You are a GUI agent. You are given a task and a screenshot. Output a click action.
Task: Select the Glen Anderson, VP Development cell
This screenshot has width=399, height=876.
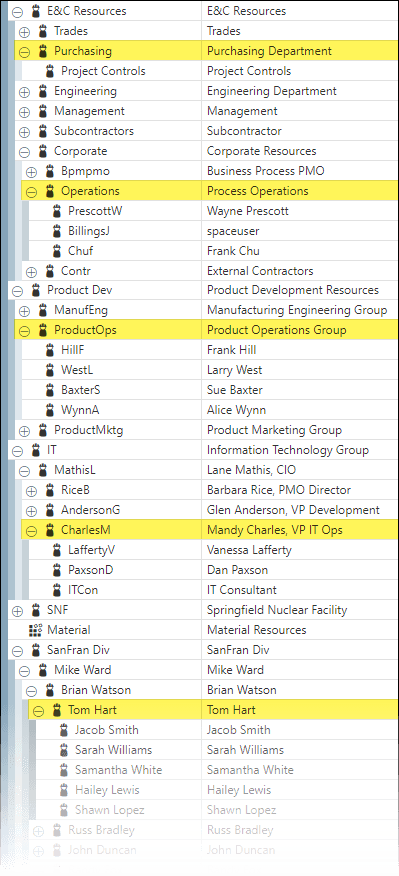point(300,510)
